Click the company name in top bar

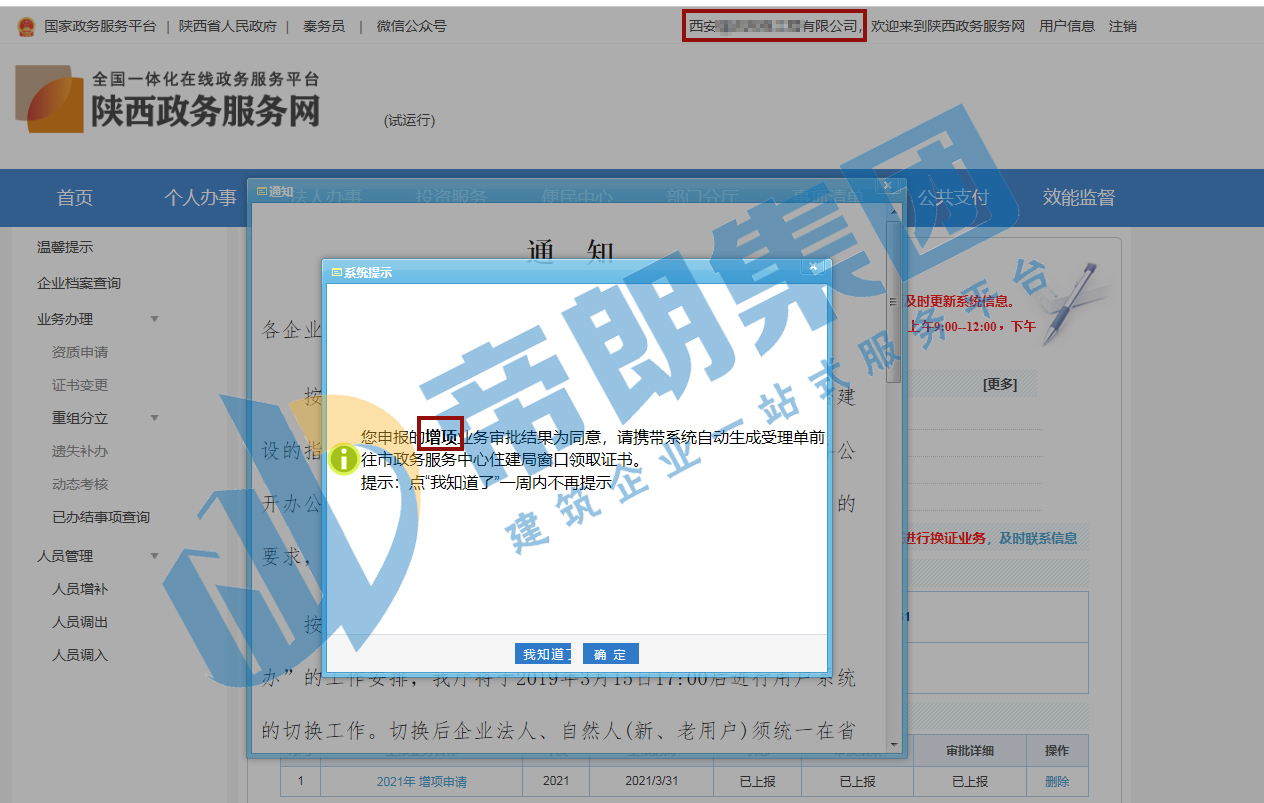[774, 26]
